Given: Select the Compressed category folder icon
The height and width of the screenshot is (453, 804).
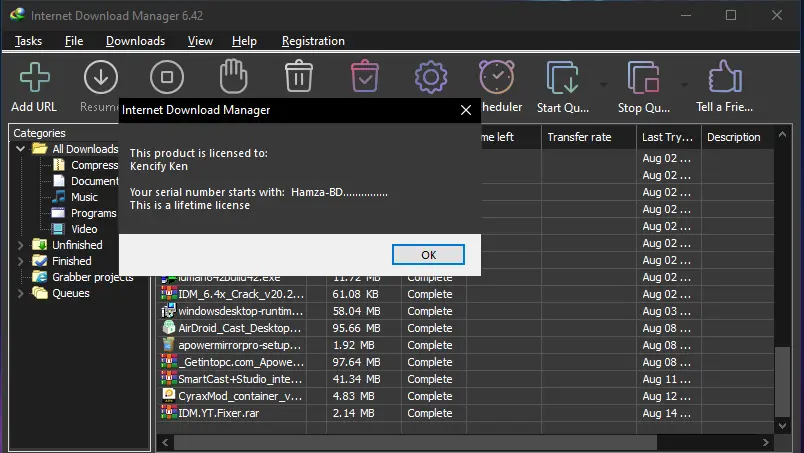Looking at the screenshot, I should 59,165.
